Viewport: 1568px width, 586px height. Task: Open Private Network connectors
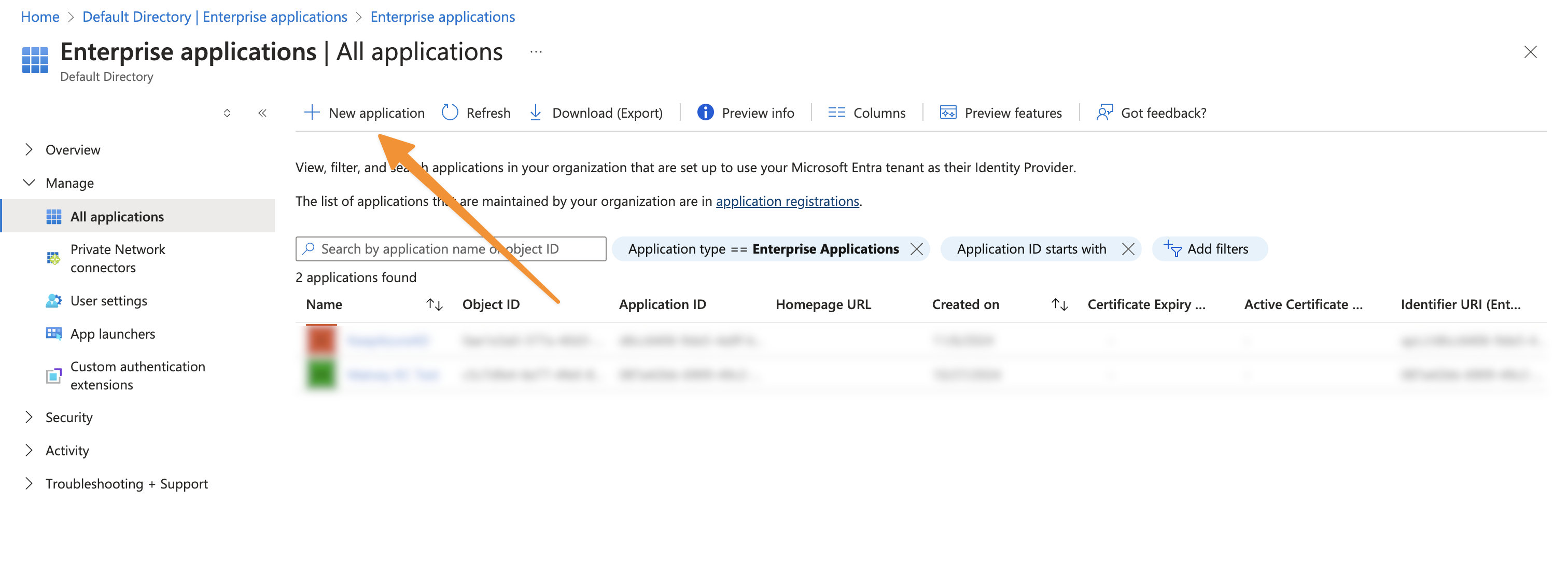click(x=118, y=259)
